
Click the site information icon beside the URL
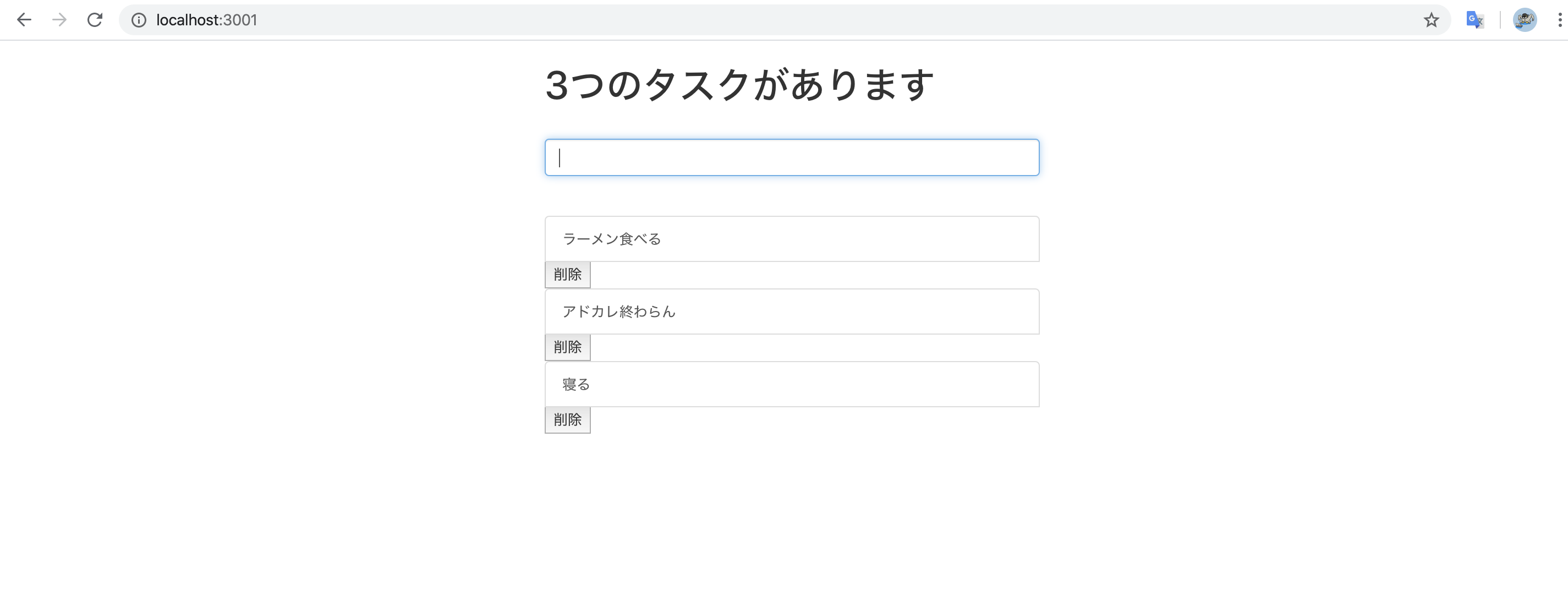[x=139, y=19]
